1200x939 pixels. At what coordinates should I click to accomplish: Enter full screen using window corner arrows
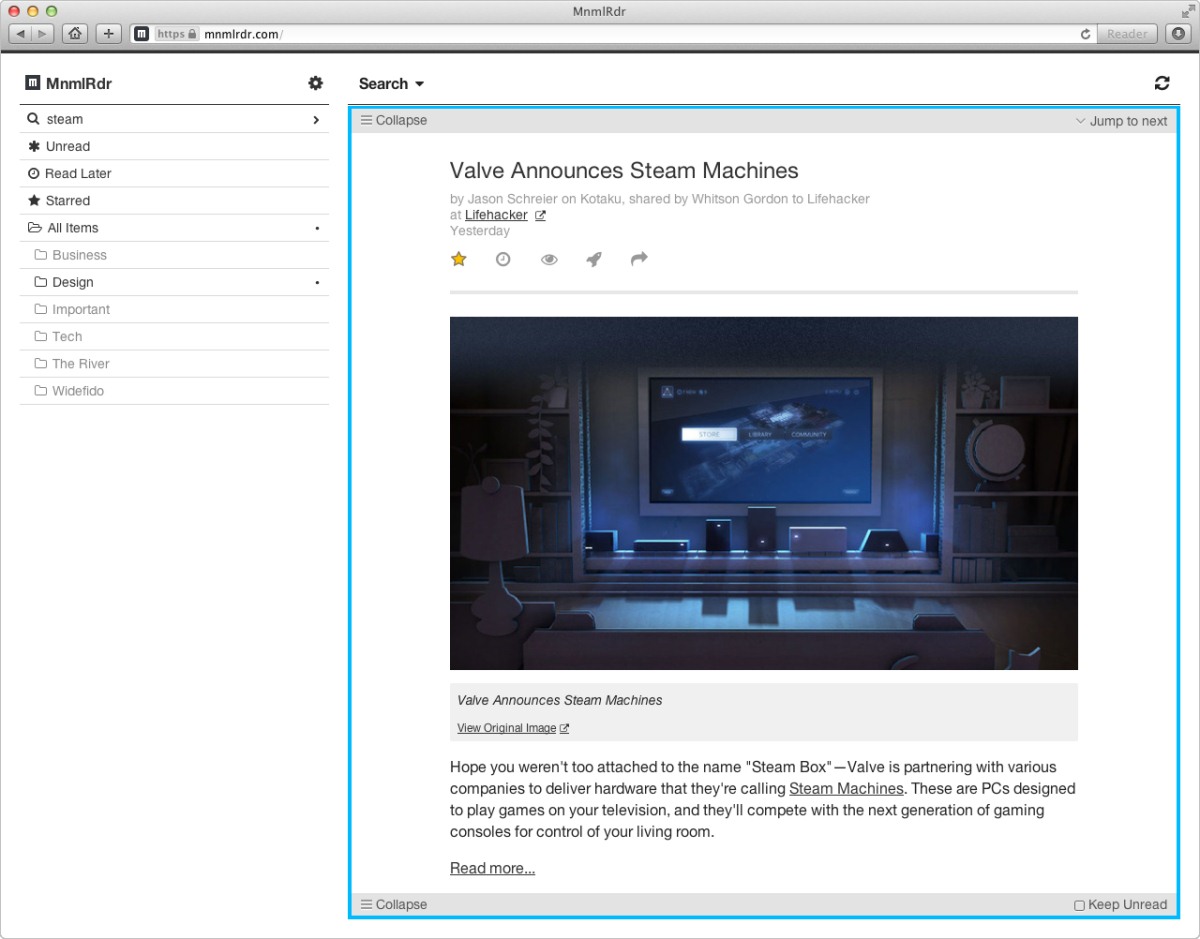(x=1187, y=11)
